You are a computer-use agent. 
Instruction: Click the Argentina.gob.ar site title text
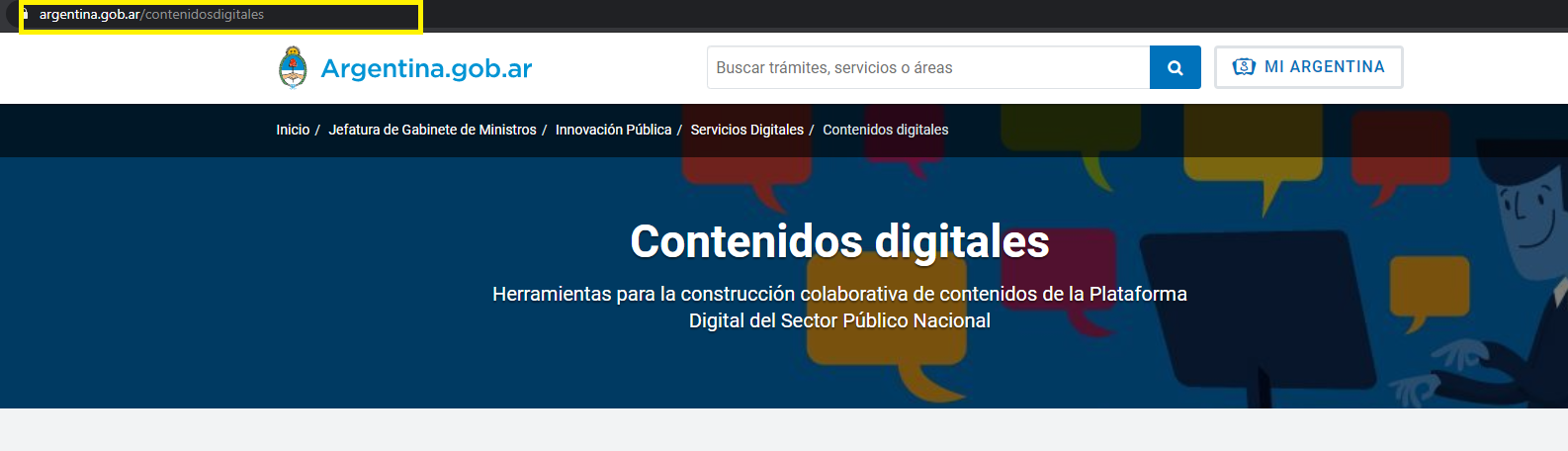[426, 68]
